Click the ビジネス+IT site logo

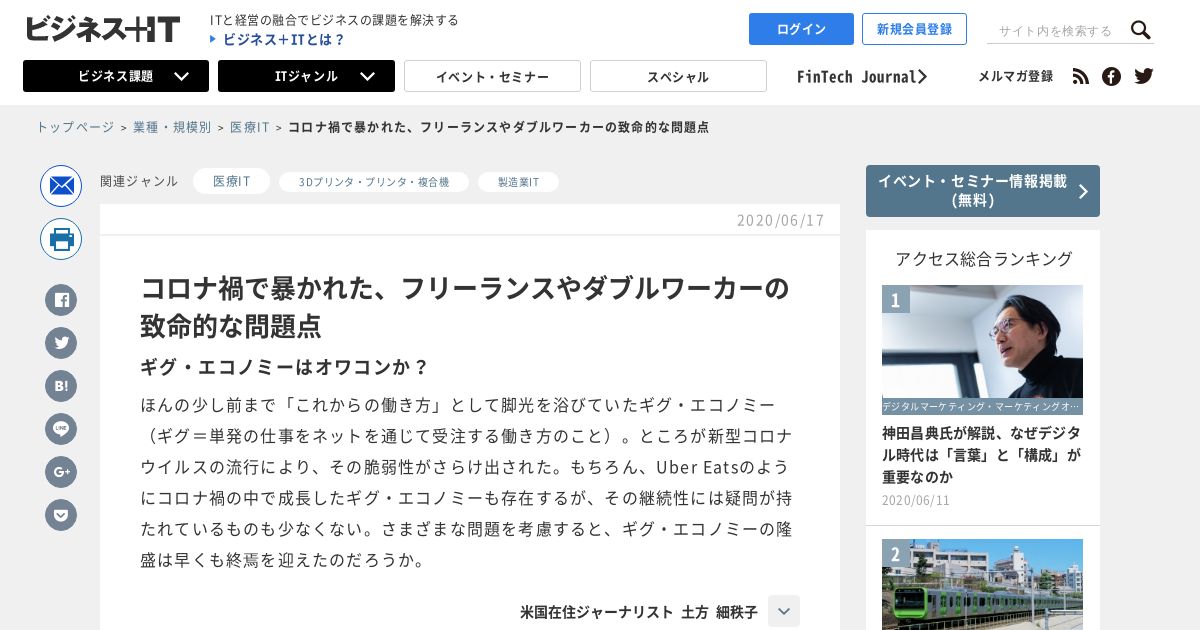click(x=102, y=29)
